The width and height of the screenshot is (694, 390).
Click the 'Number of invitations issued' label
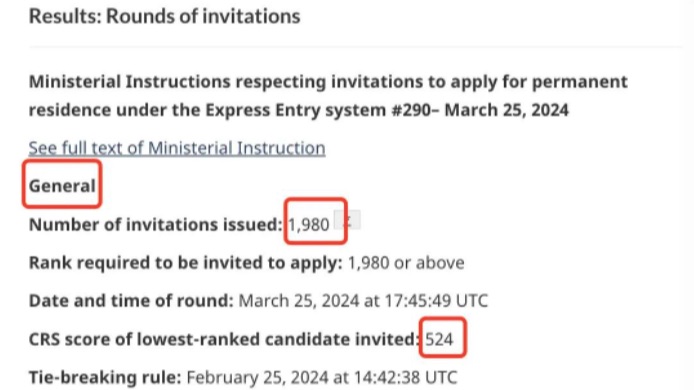coord(155,224)
